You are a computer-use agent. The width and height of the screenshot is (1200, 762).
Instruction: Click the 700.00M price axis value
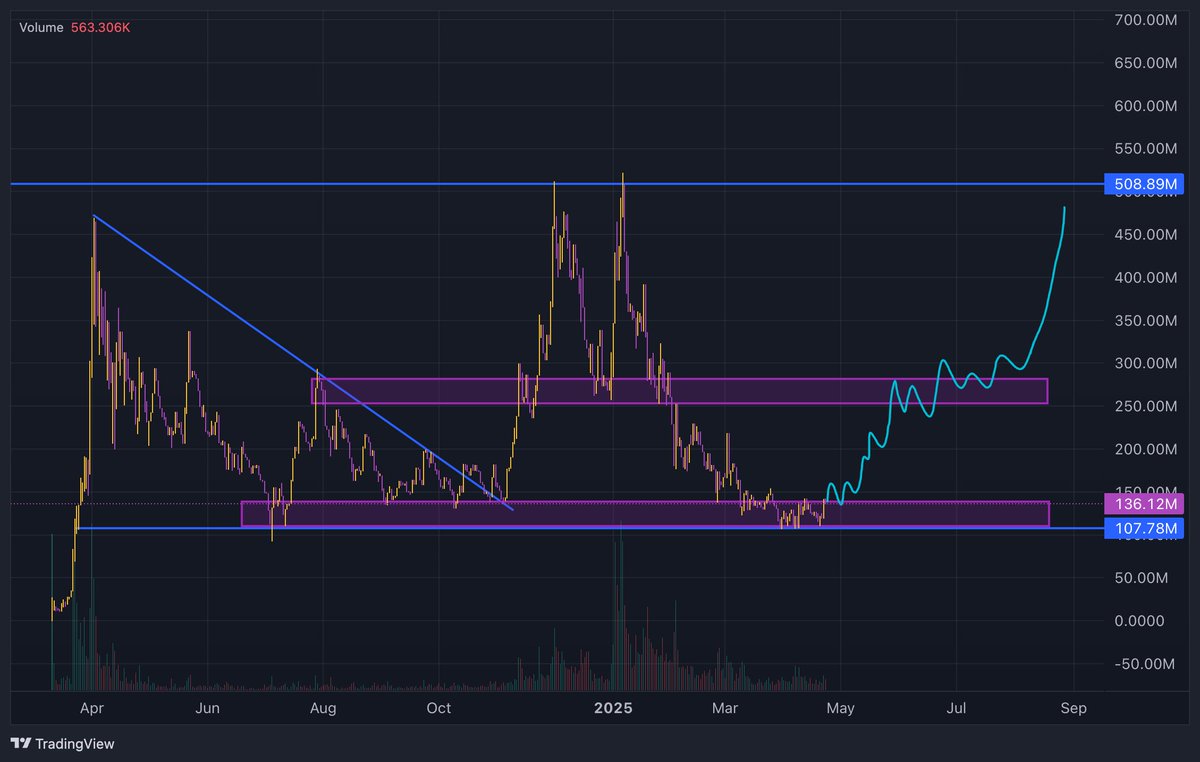pyautogui.click(x=1145, y=20)
